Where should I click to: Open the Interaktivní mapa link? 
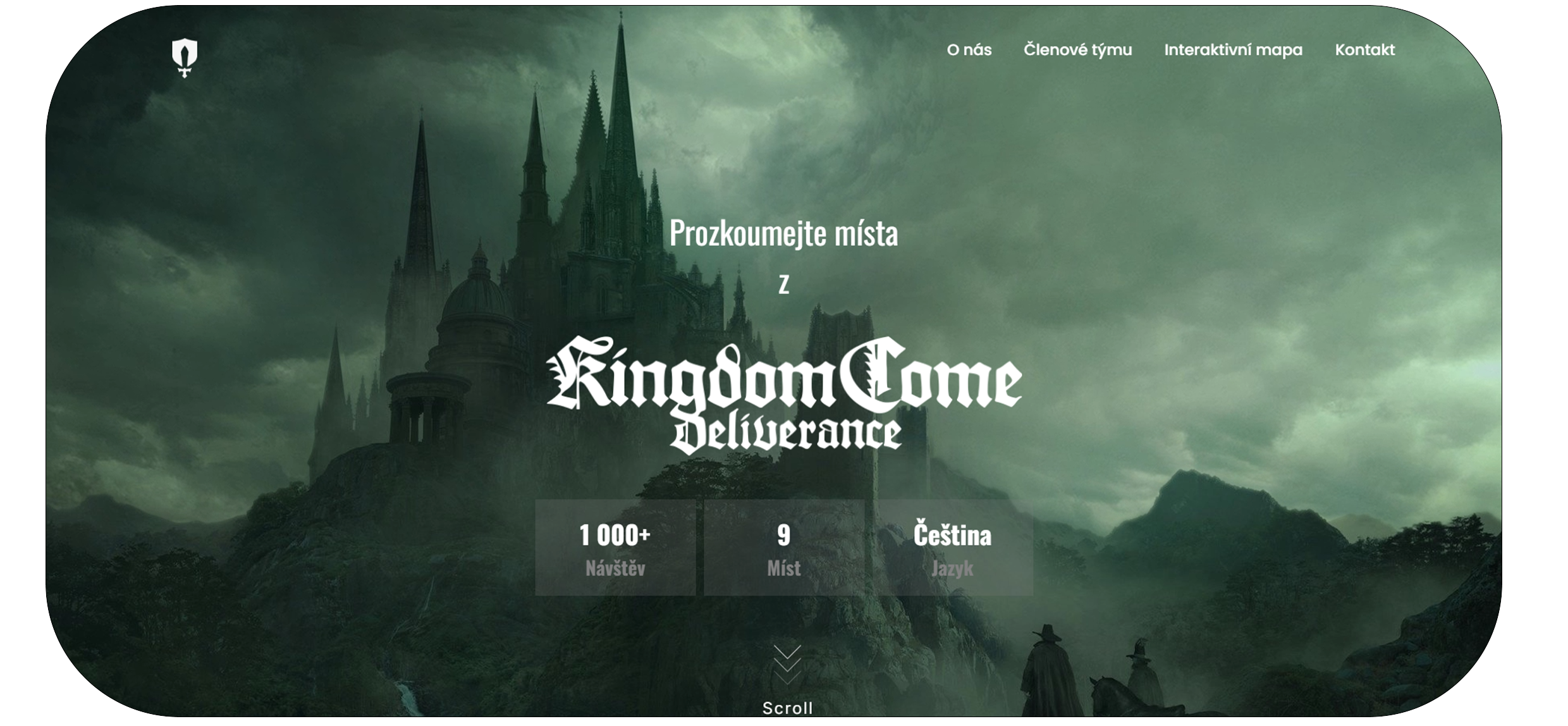pyautogui.click(x=1233, y=50)
